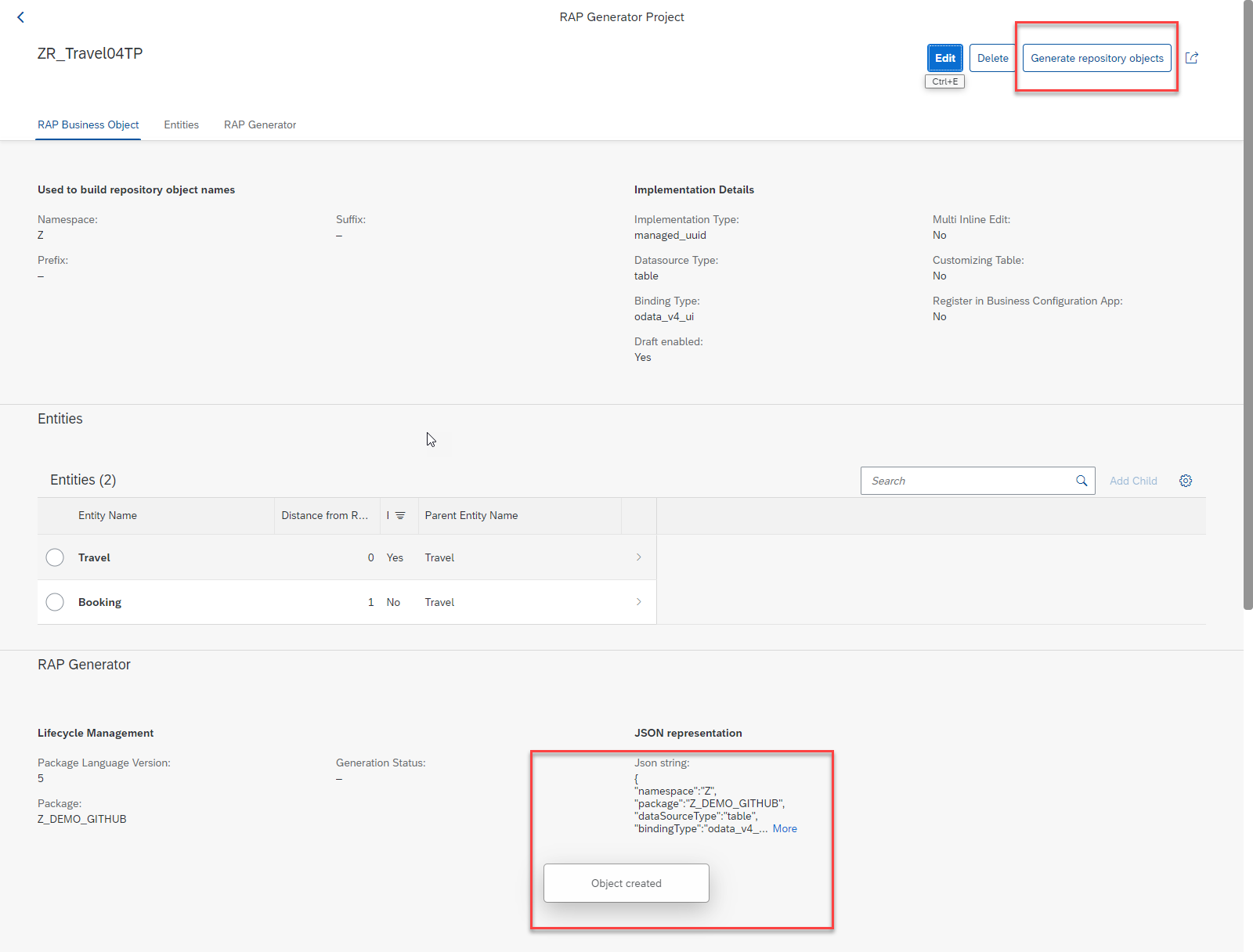The width and height of the screenshot is (1253, 952).
Task: Switch to the RAP Generator tab
Action: pyautogui.click(x=260, y=125)
